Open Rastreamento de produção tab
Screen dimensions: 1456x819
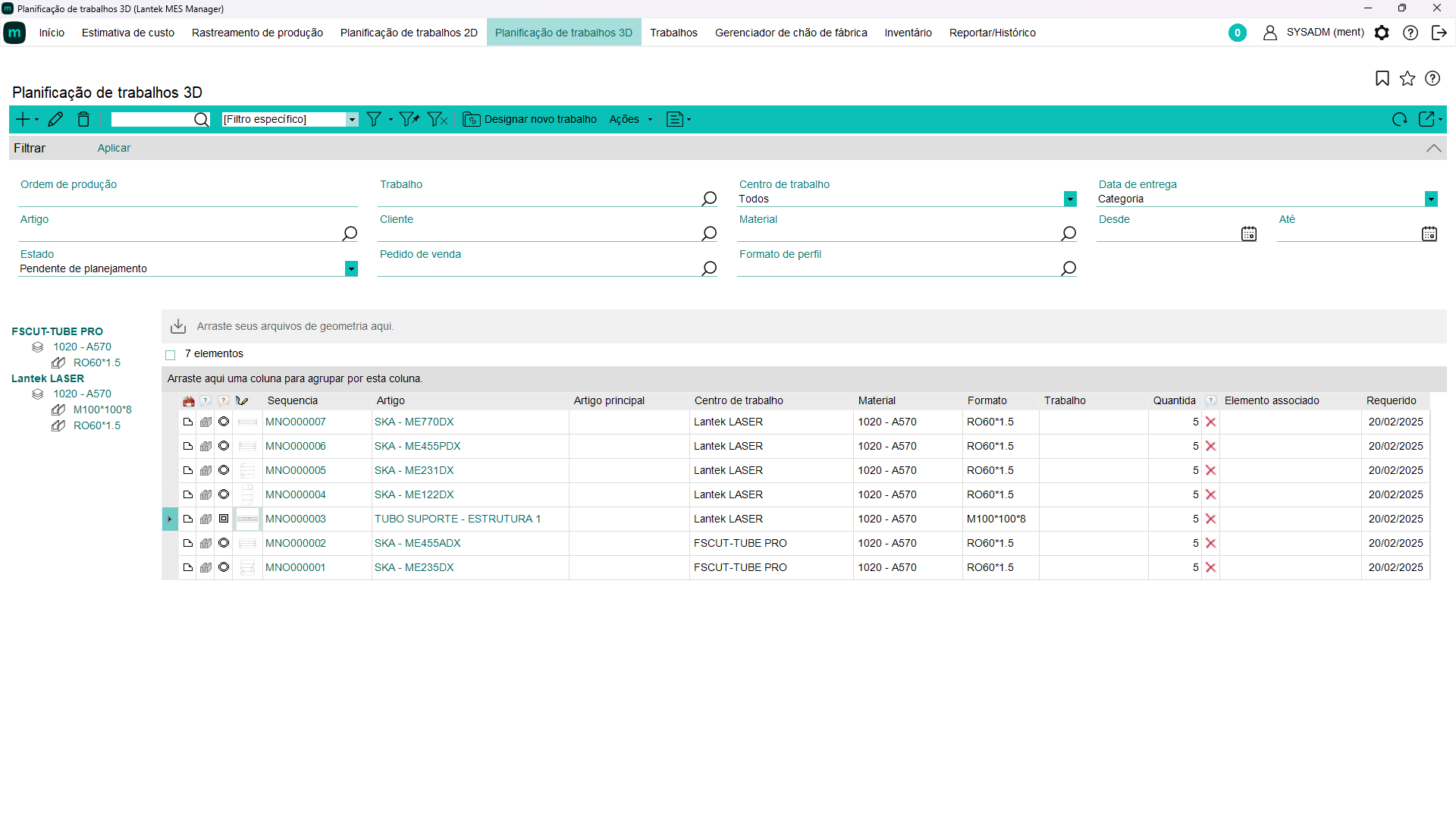point(257,33)
